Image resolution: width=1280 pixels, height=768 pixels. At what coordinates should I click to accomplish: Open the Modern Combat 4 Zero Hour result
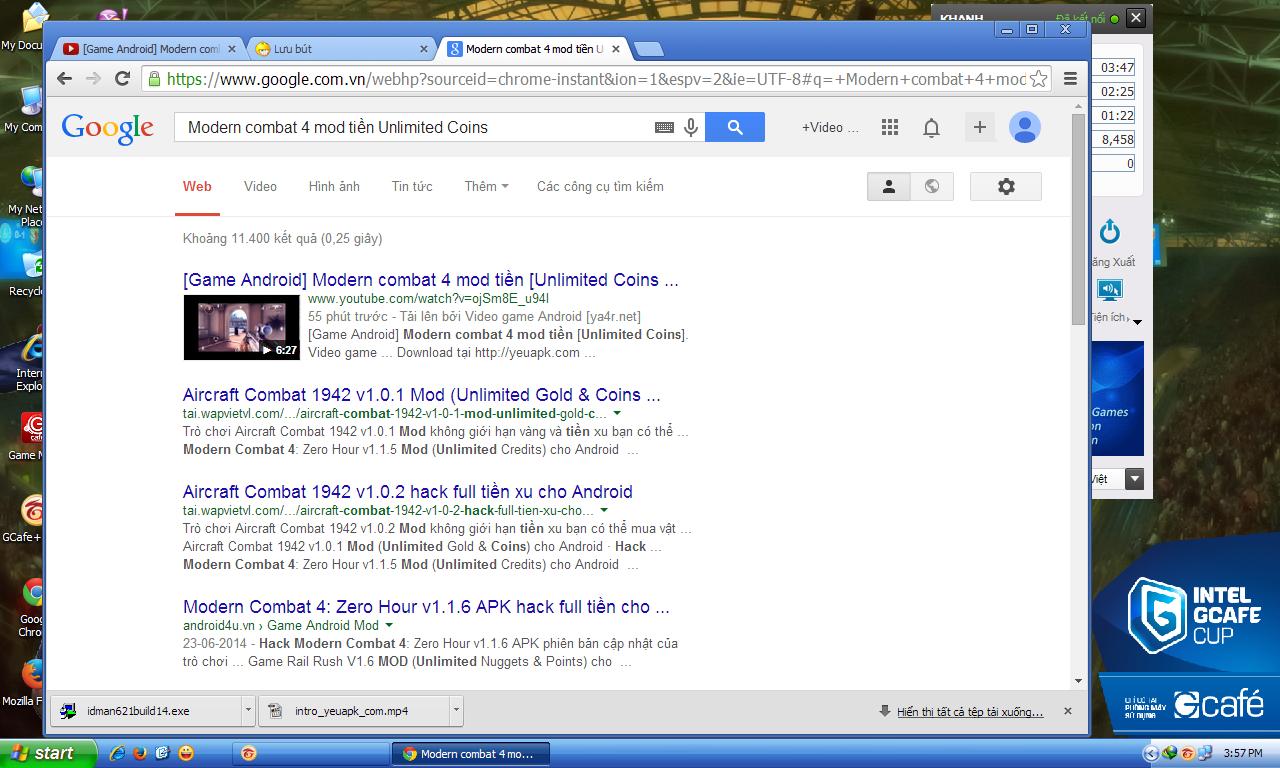(x=426, y=607)
